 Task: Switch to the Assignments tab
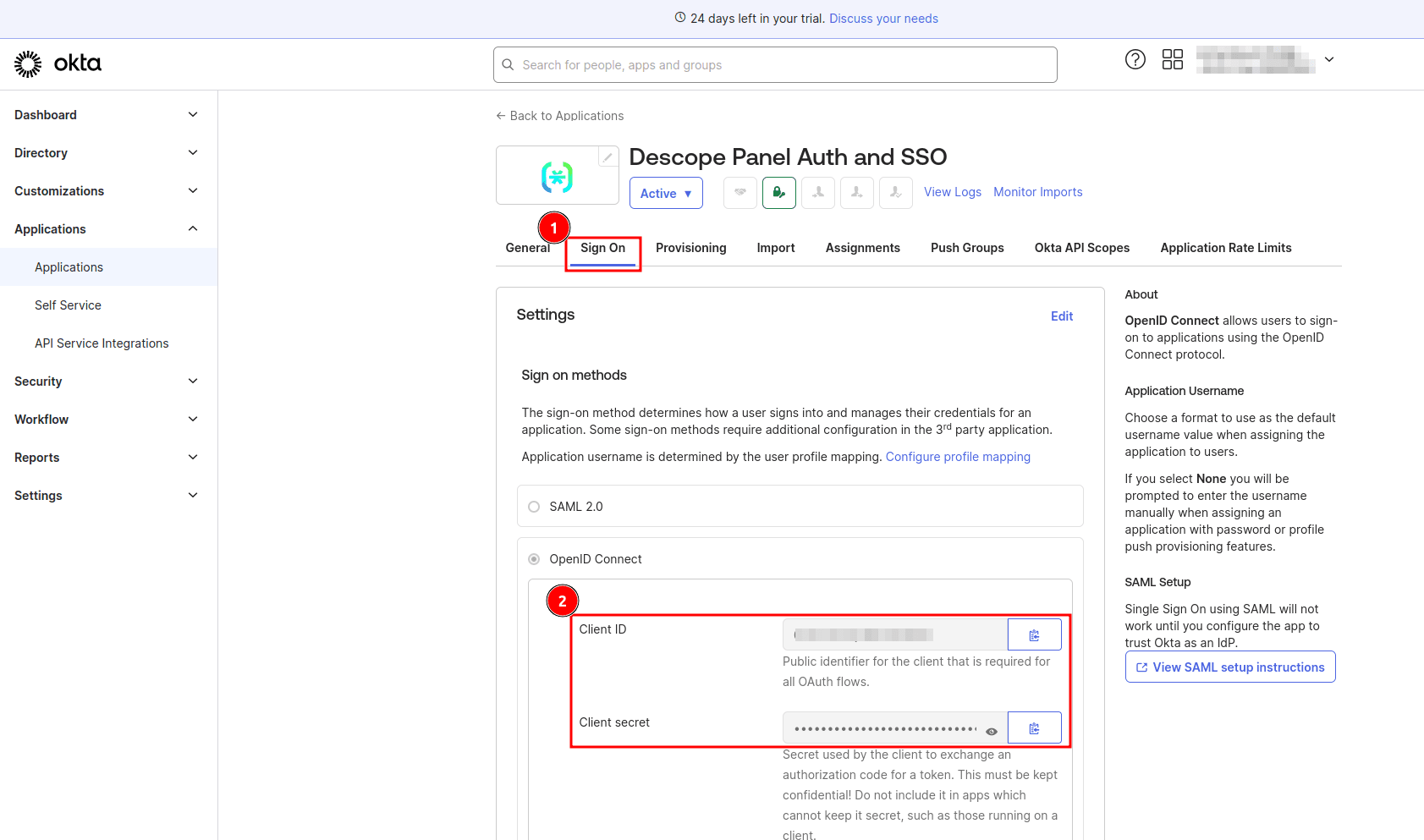(x=862, y=247)
